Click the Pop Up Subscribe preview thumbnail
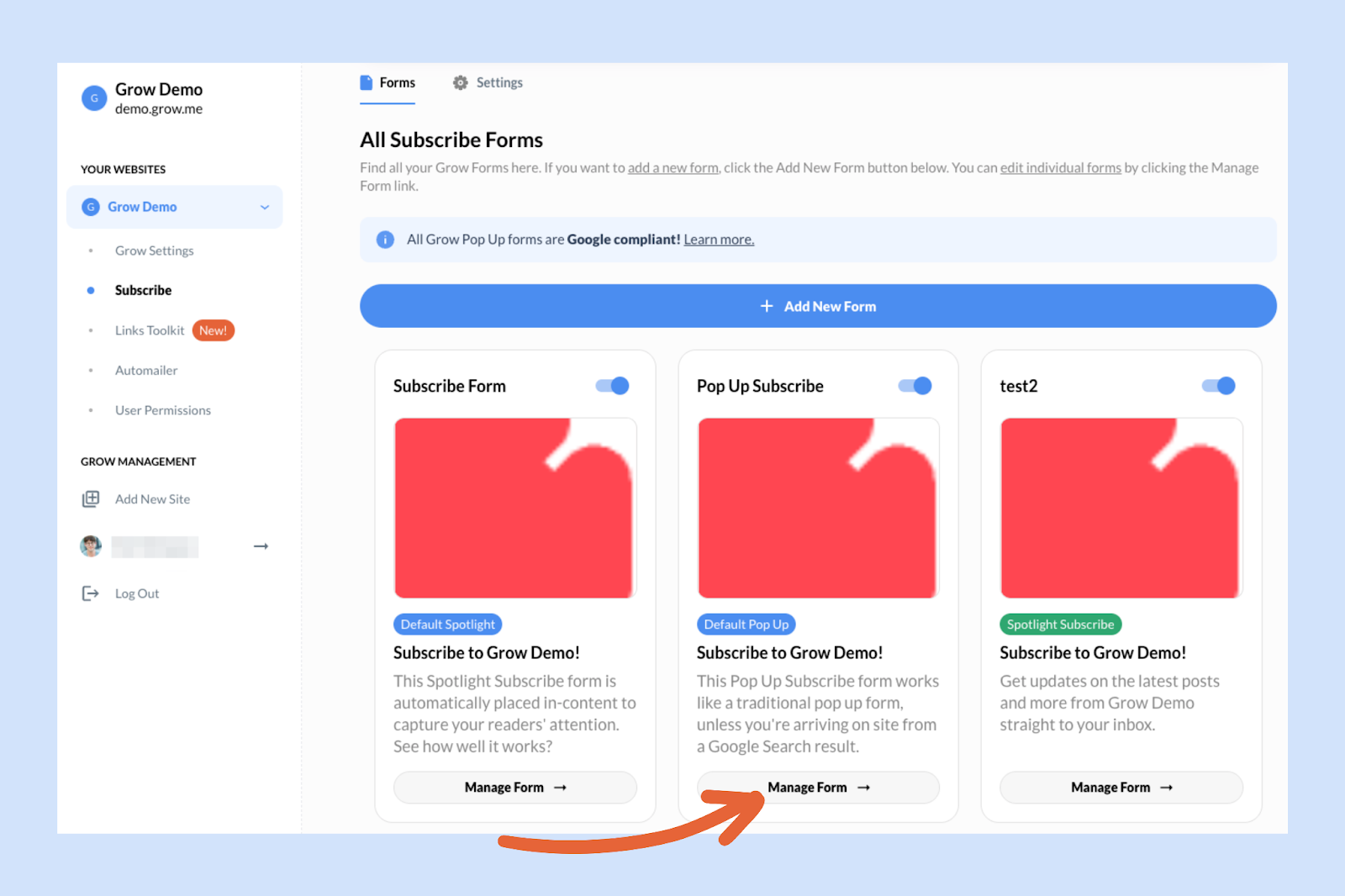Screen dimensions: 1345x896 click(x=818, y=508)
